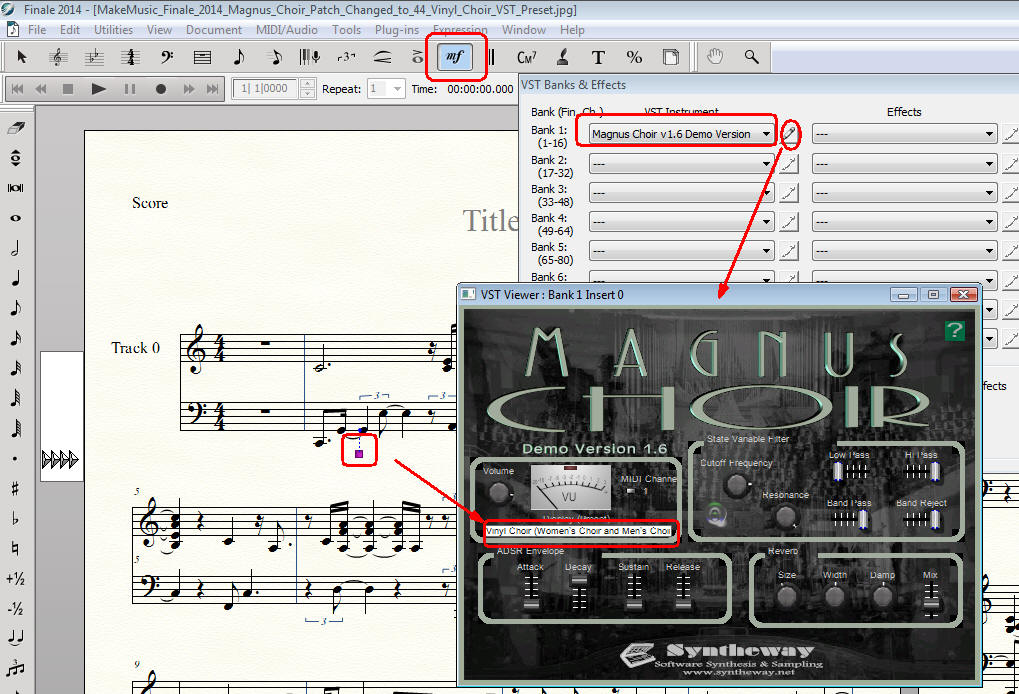The image size is (1019, 694).
Task: Stop playback
Action: tap(68, 88)
